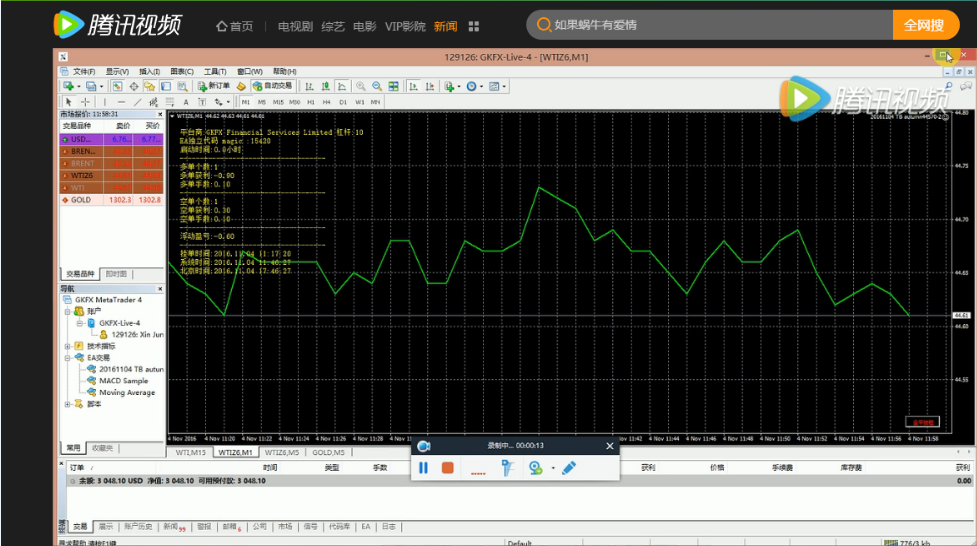The width and height of the screenshot is (977, 546).
Task: Open the 显示(V) menu
Action: click(x=117, y=72)
